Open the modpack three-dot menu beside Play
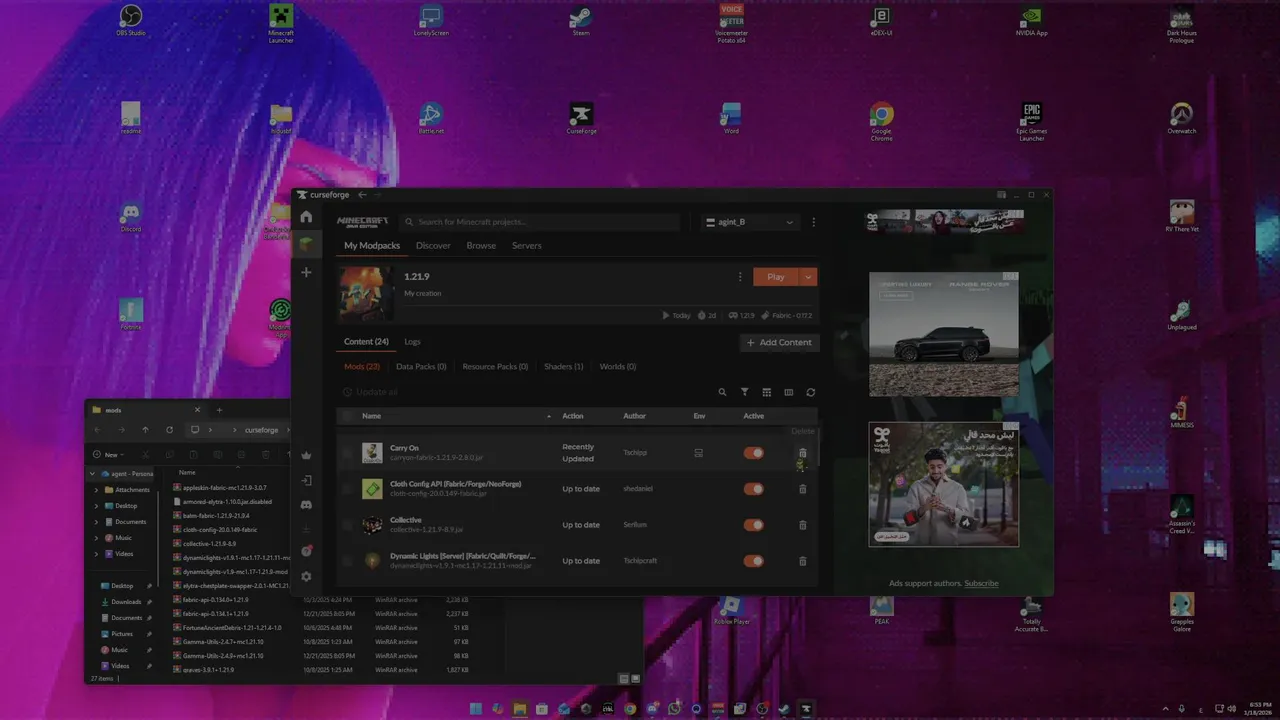1280x720 pixels. [x=740, y=277]
